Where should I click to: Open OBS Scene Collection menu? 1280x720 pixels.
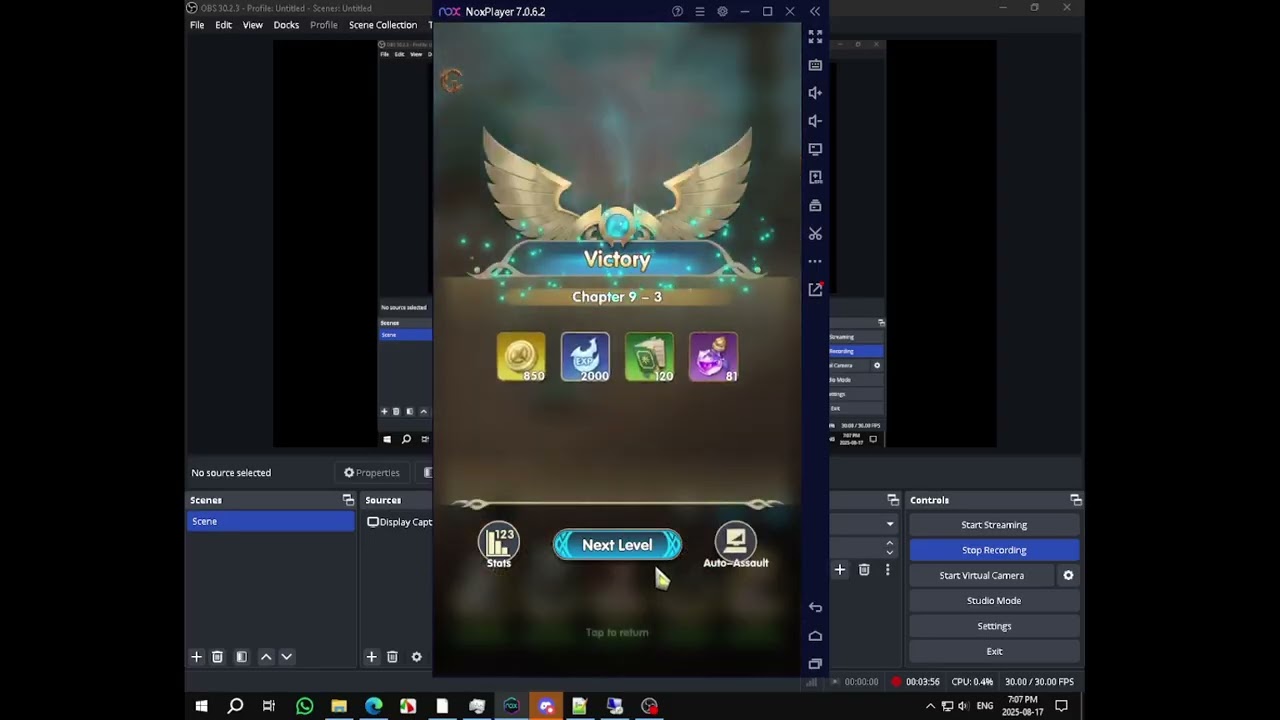click(383, 25)
